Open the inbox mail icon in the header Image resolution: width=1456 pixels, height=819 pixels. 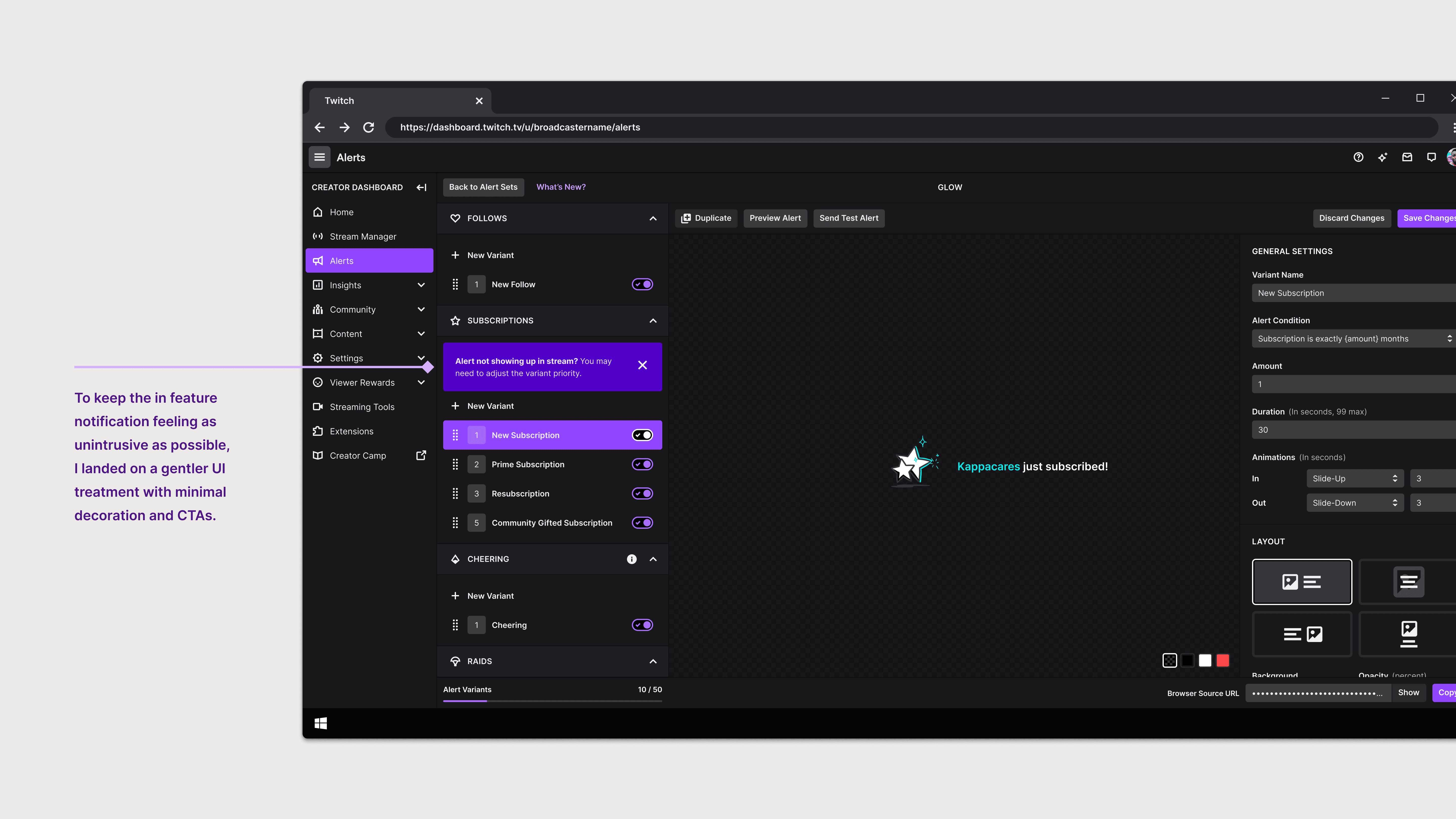pos(1407,157)
